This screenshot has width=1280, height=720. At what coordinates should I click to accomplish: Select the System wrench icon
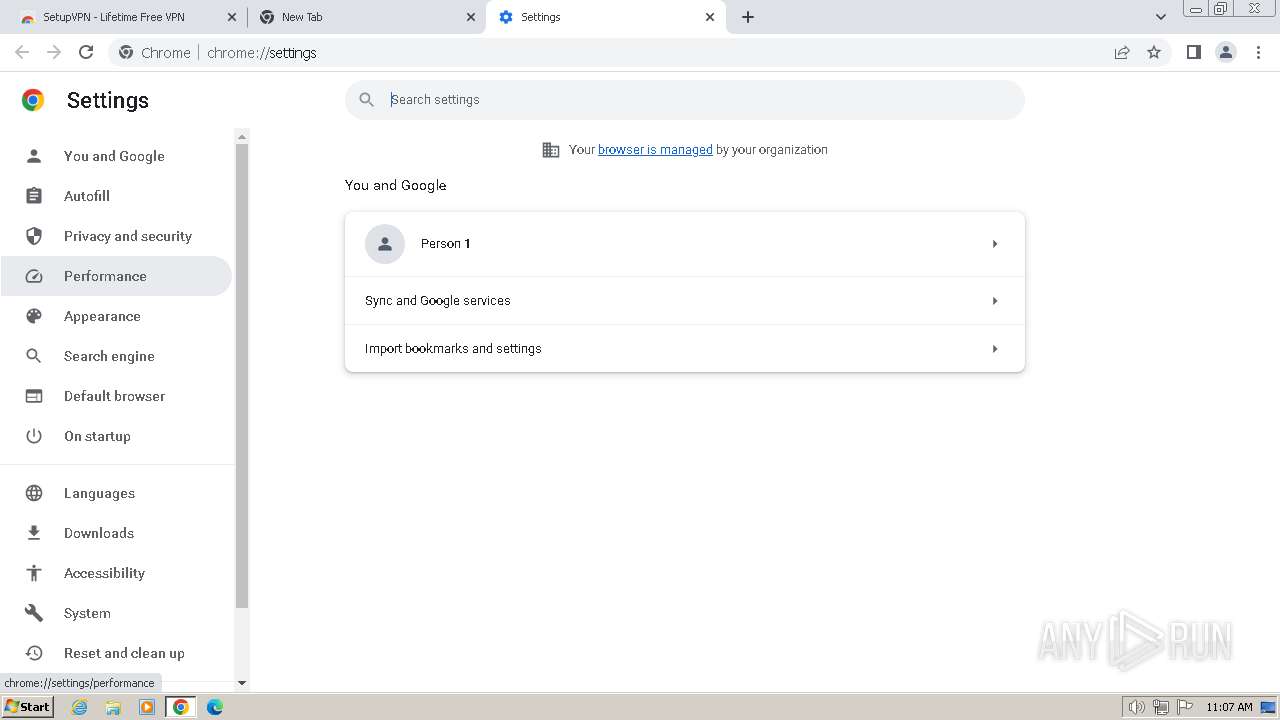tap(34, 613)
